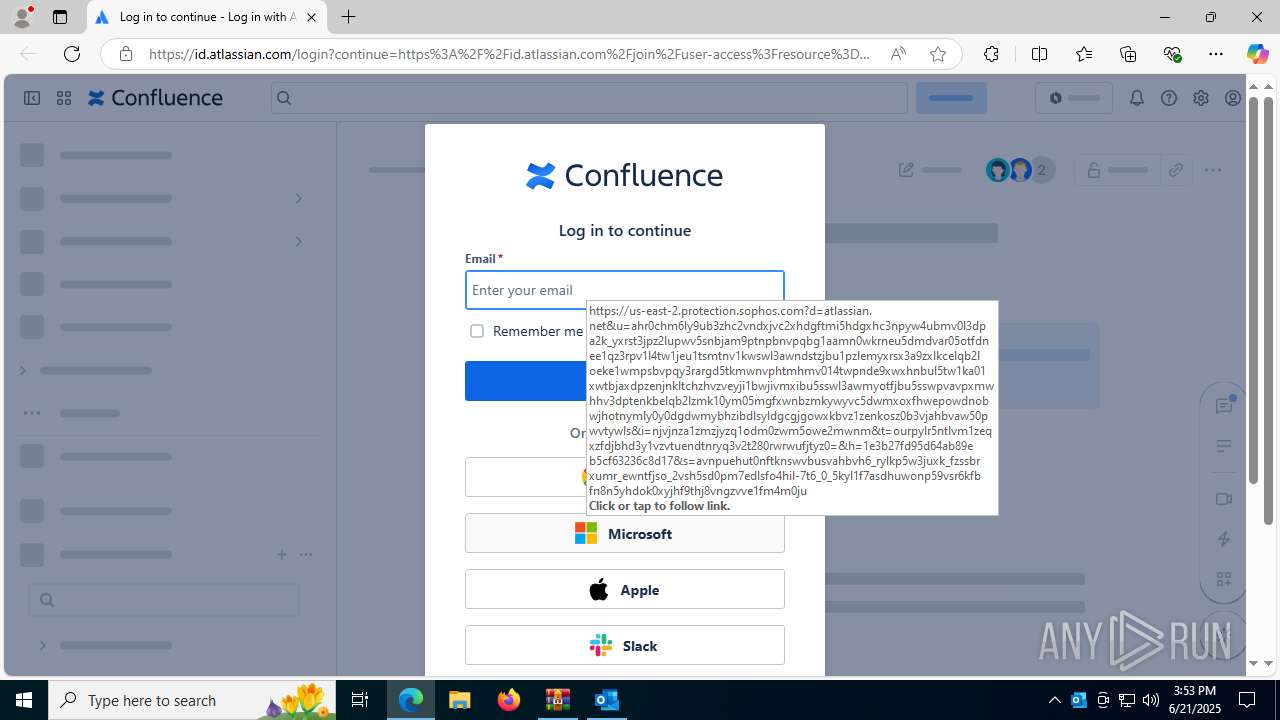This screenshot has height=720, width=1280.
Task: Click sidebar filter search box
Action: (x=164, y=600)
